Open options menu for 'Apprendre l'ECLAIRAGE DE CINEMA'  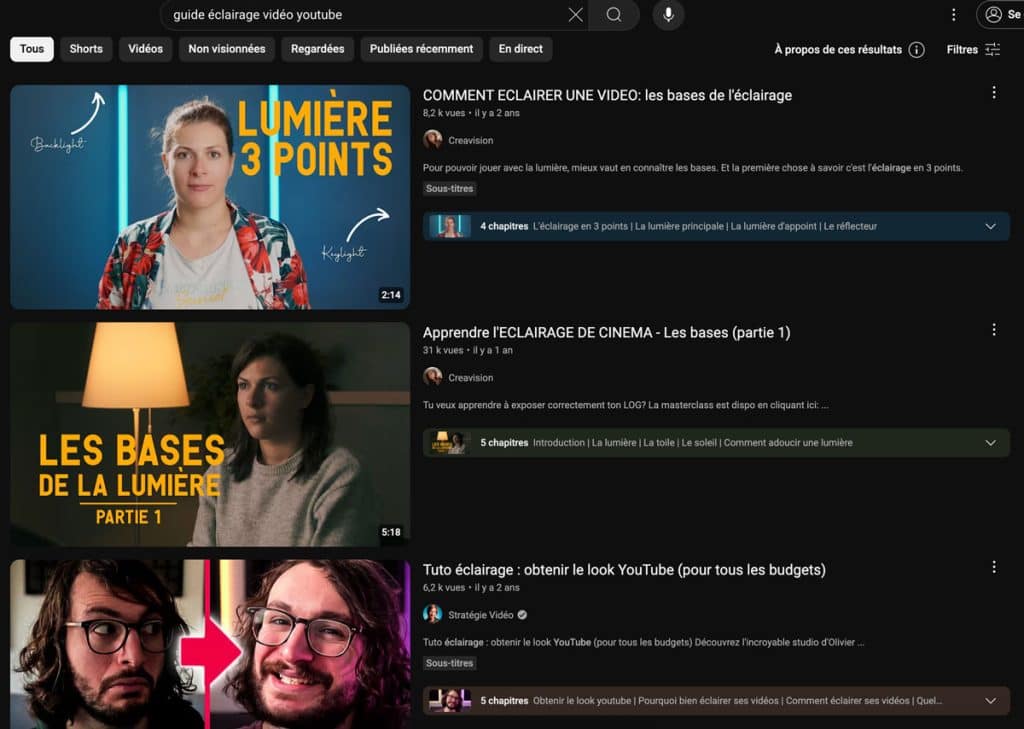(x=993, y=330)
